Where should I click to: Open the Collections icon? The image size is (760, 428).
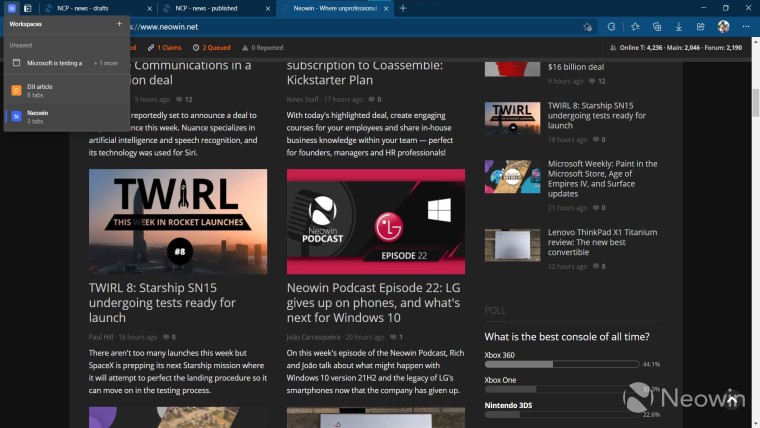(657, 27)
